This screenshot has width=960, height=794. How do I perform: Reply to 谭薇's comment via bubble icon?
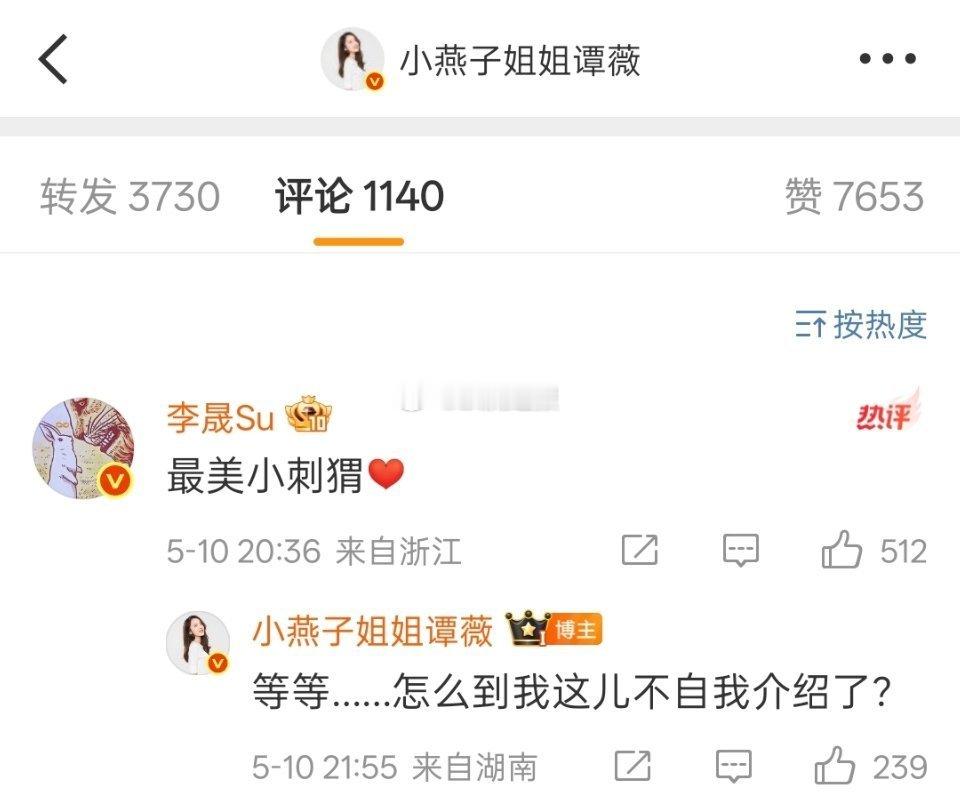(733, 765)
